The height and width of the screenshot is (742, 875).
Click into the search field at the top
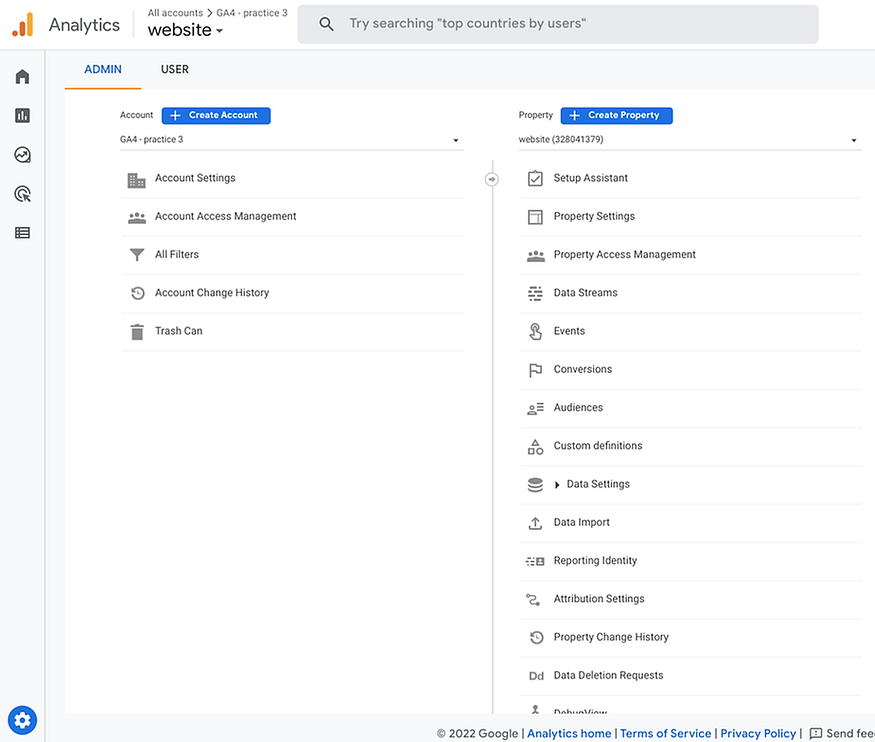558,24
